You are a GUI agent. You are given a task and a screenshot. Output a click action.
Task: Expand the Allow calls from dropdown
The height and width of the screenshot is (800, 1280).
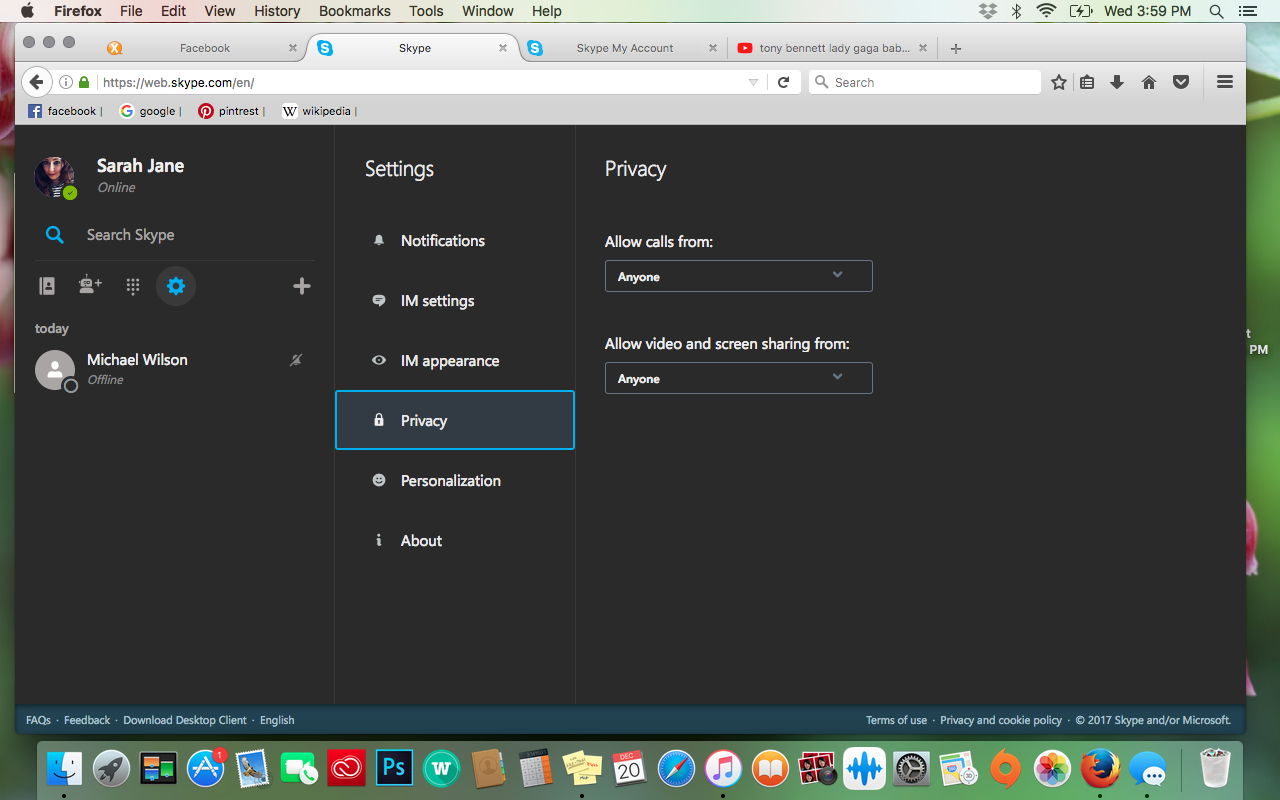point(739,276)
